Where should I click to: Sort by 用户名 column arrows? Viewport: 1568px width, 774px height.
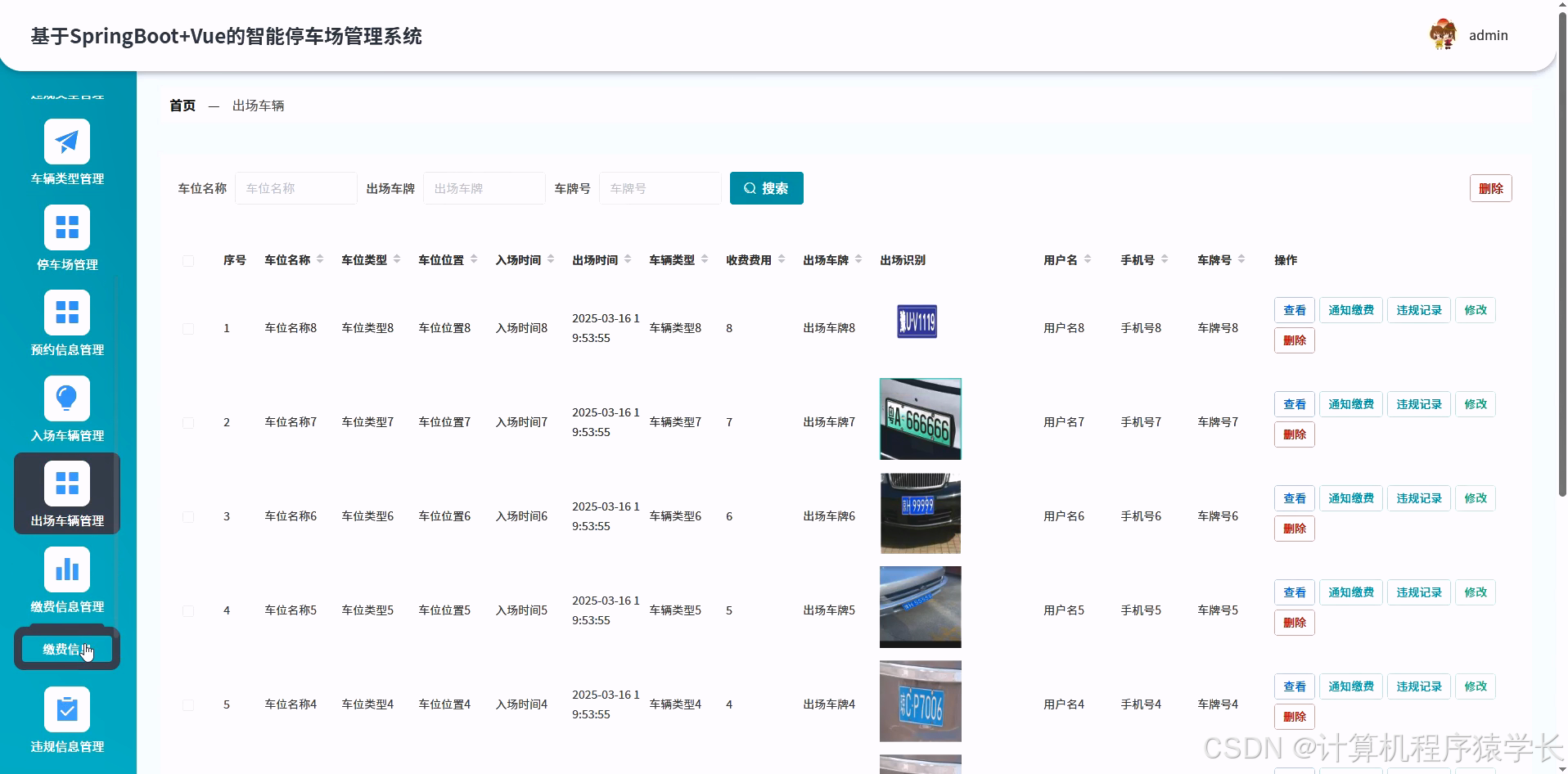coord(1088,259)
